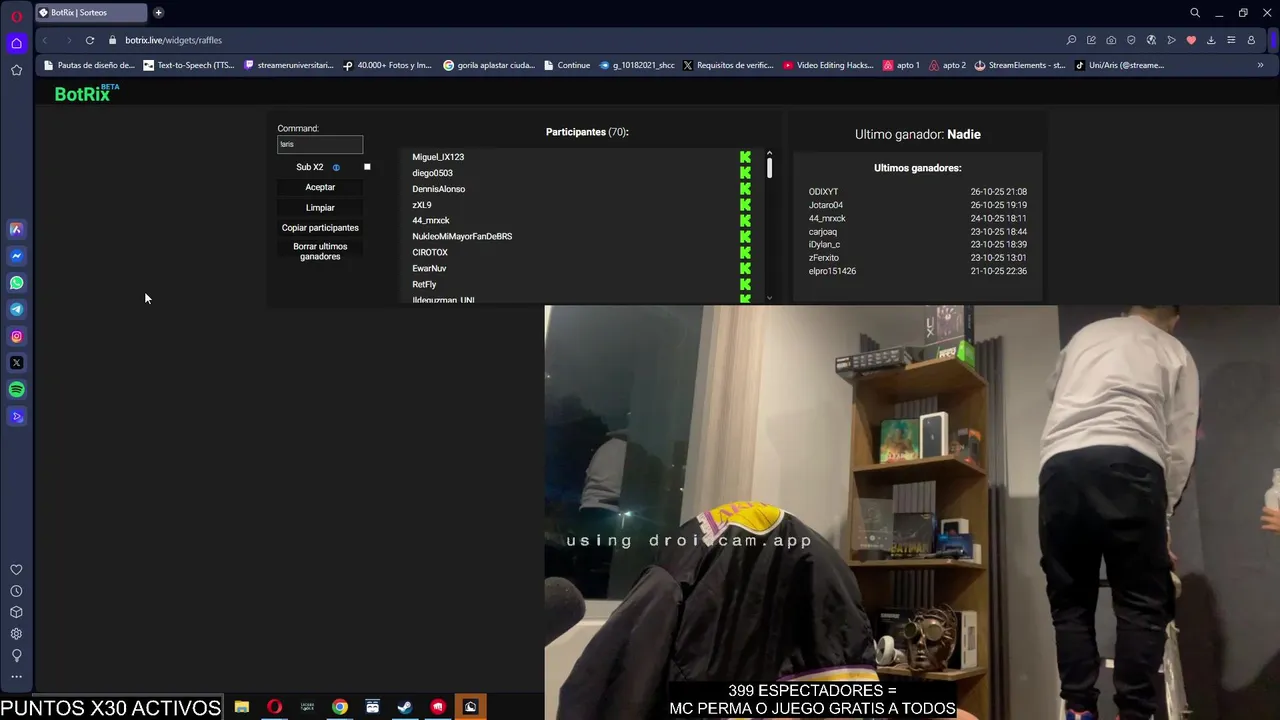Viewport: 1280px width, 720px height.
Task: Select past winner Jotaro04
Action: pyautogui.click(x=826, y=205)
